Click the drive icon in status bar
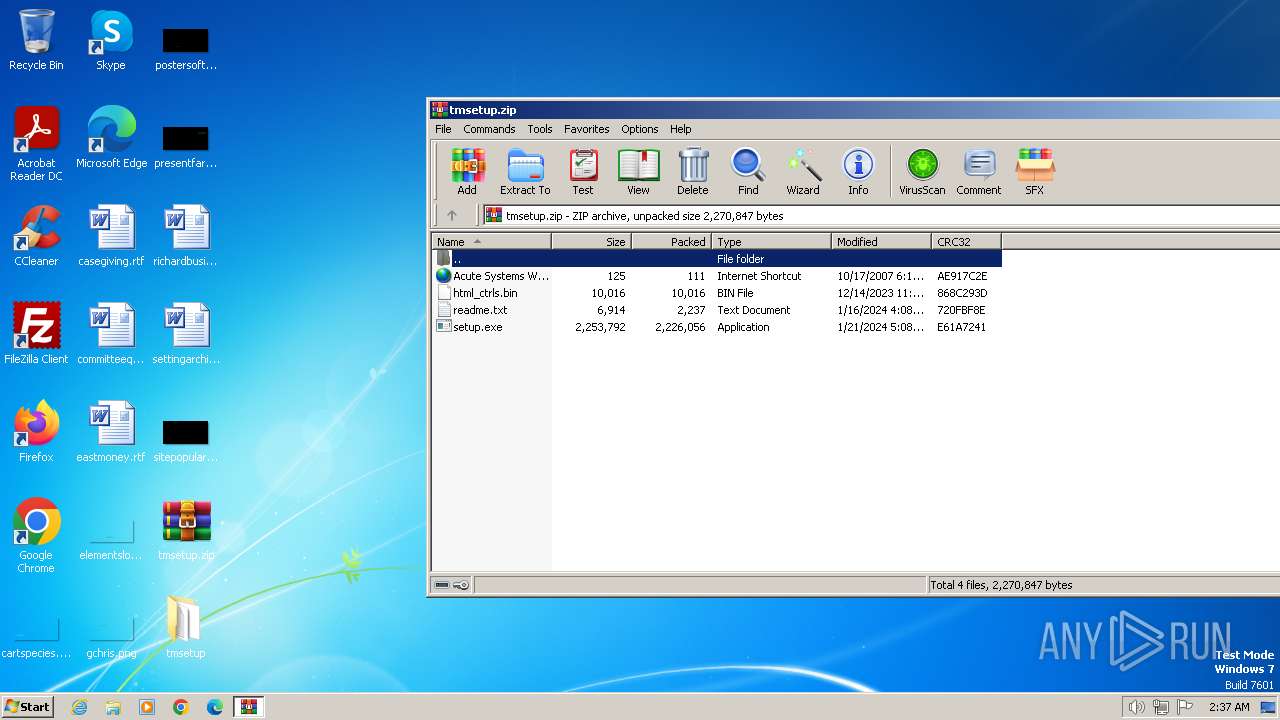1280x720 pixels. click(442, 585)
